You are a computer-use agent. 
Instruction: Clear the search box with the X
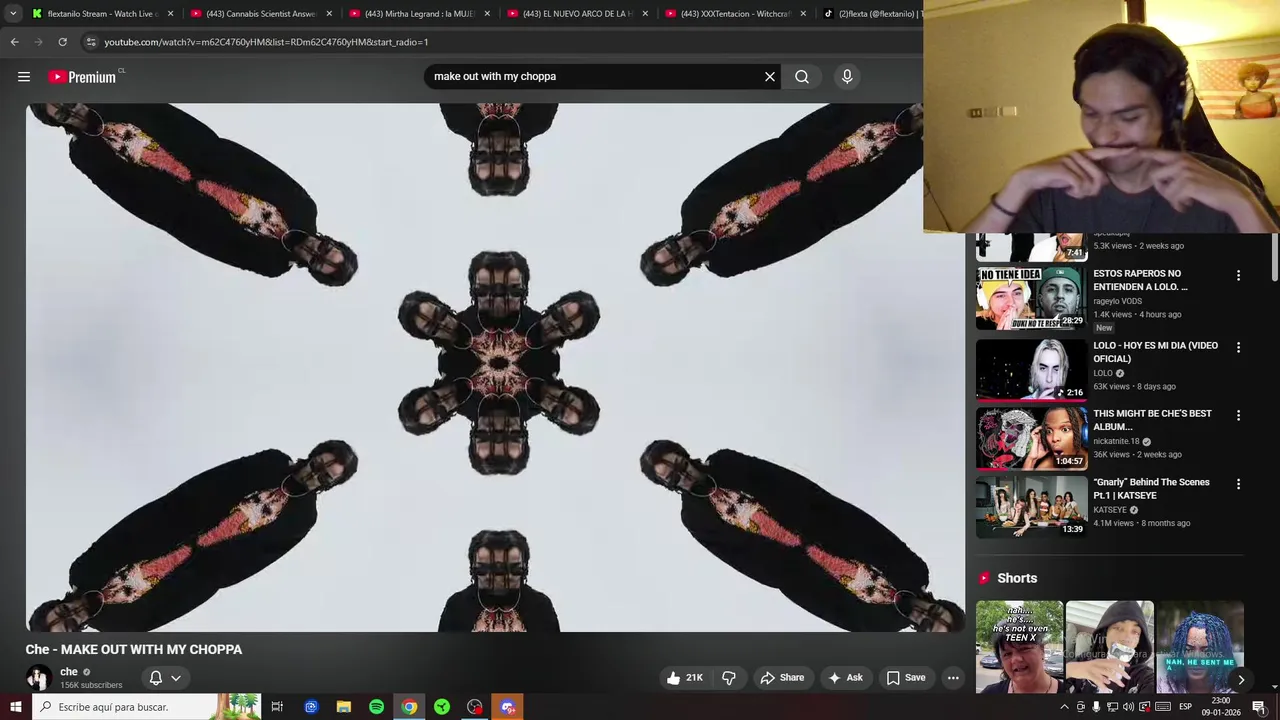pos(770,76)
